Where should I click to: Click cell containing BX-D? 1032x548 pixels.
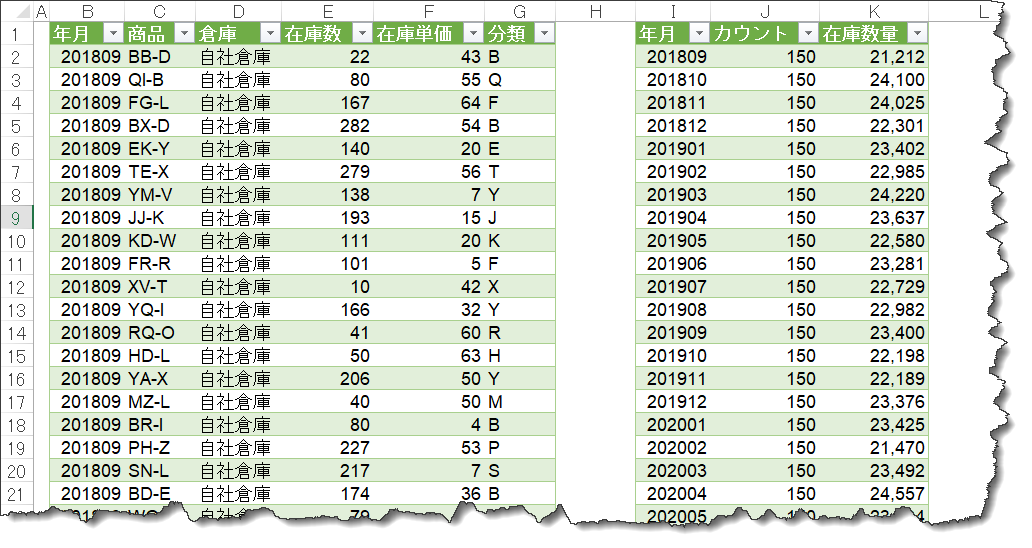click(159, 126)
